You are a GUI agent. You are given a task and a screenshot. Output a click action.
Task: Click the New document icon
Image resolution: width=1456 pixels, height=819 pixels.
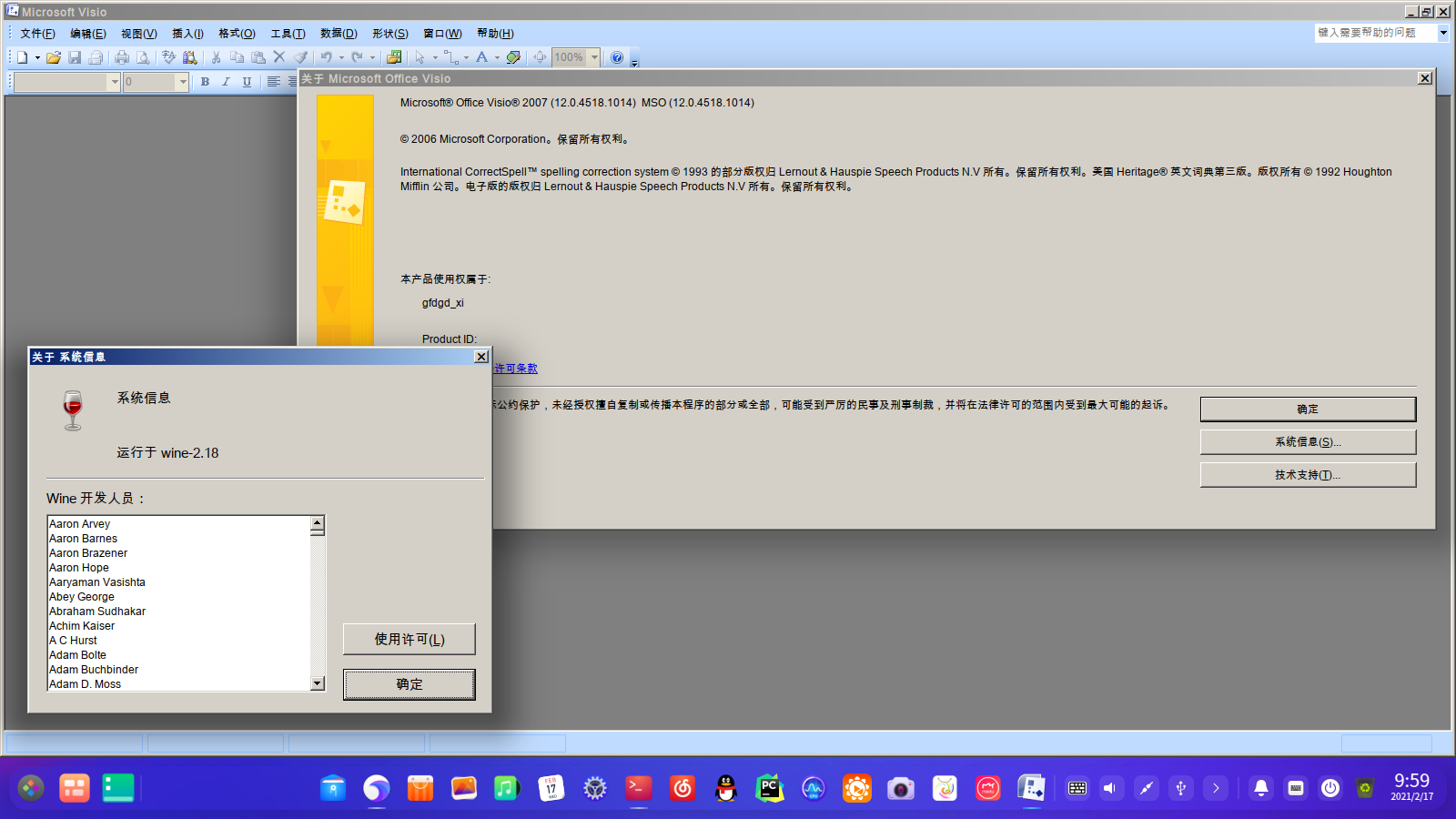[x=22, y=57]
